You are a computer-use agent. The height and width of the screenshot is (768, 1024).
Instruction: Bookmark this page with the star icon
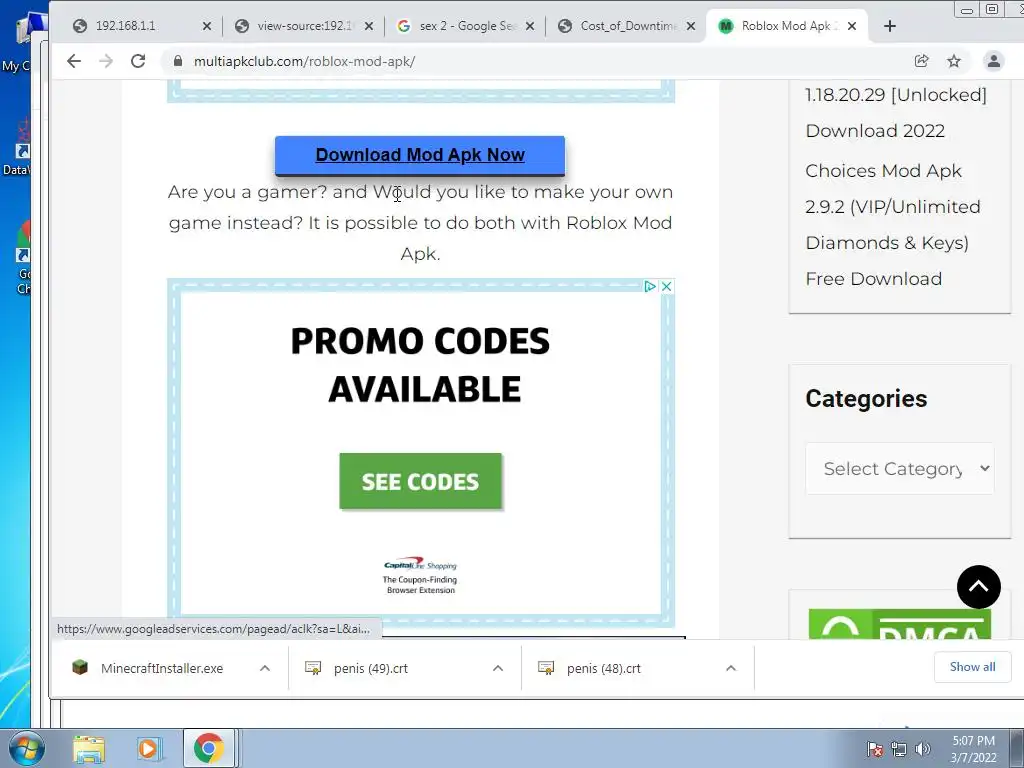tap(954, 61)
